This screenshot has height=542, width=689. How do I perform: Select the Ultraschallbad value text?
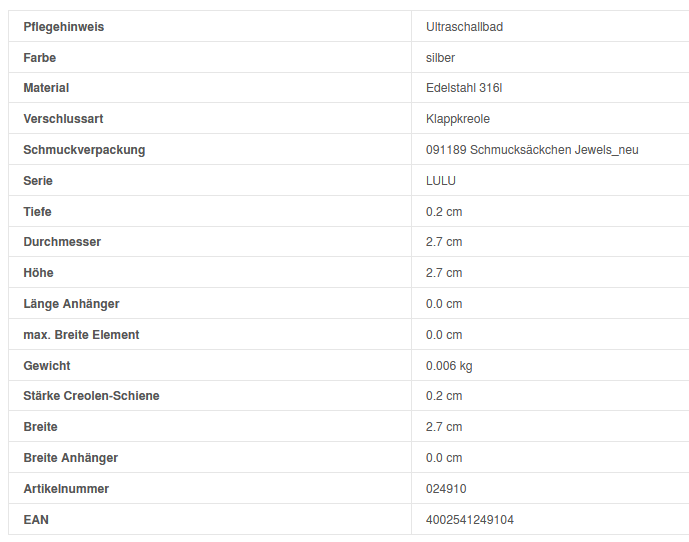(x=464, y=27)
